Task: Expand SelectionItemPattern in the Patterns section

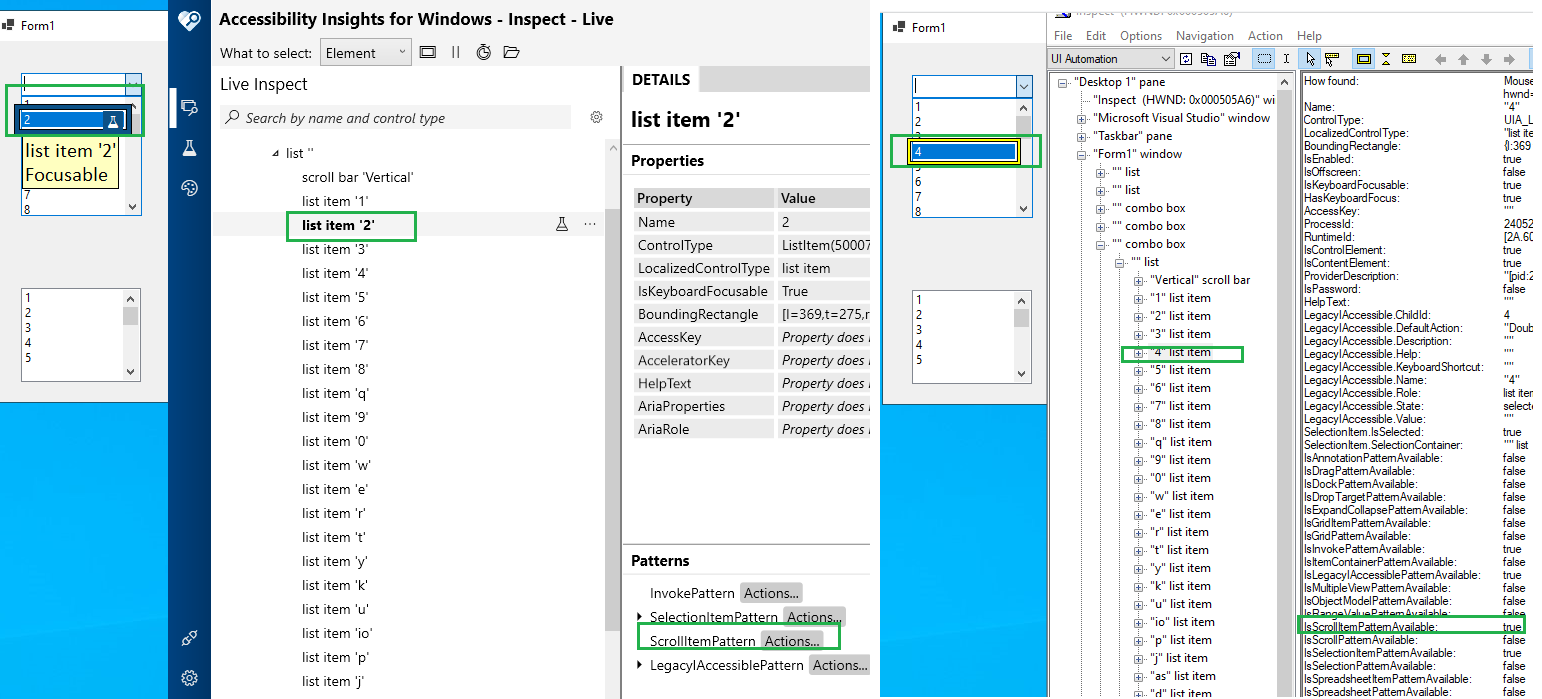Action: pyautogui.click(x=640, y=616)
